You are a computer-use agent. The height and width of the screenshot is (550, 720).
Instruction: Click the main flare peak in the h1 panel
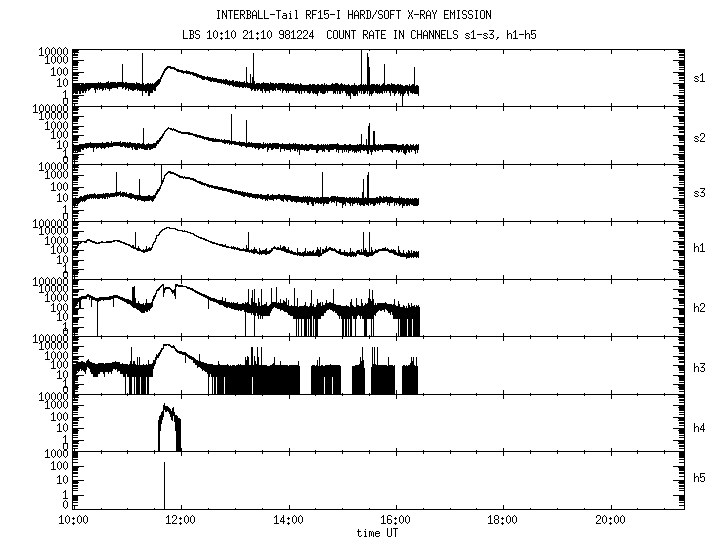click(168, 229)
